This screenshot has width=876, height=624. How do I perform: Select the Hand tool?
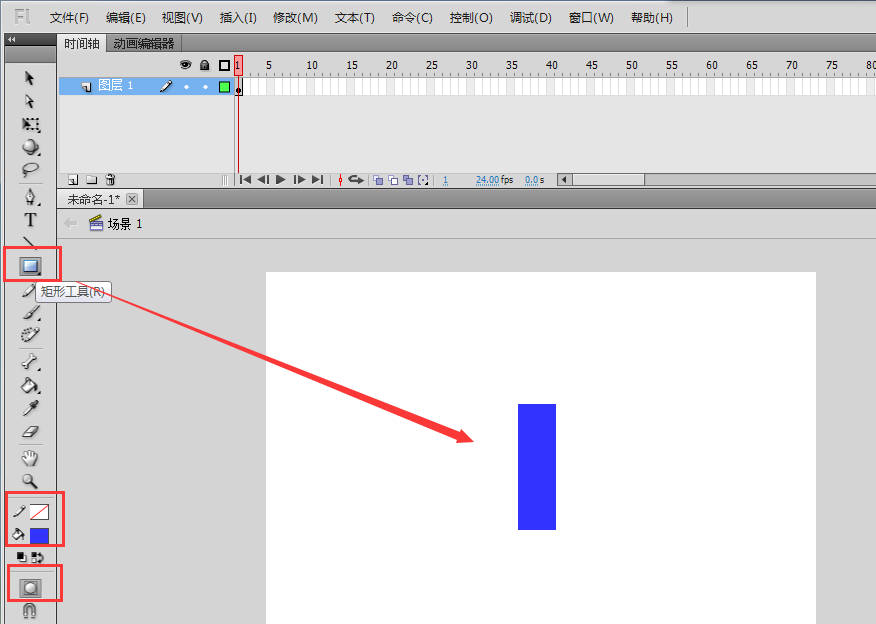[x=30, y=458]
